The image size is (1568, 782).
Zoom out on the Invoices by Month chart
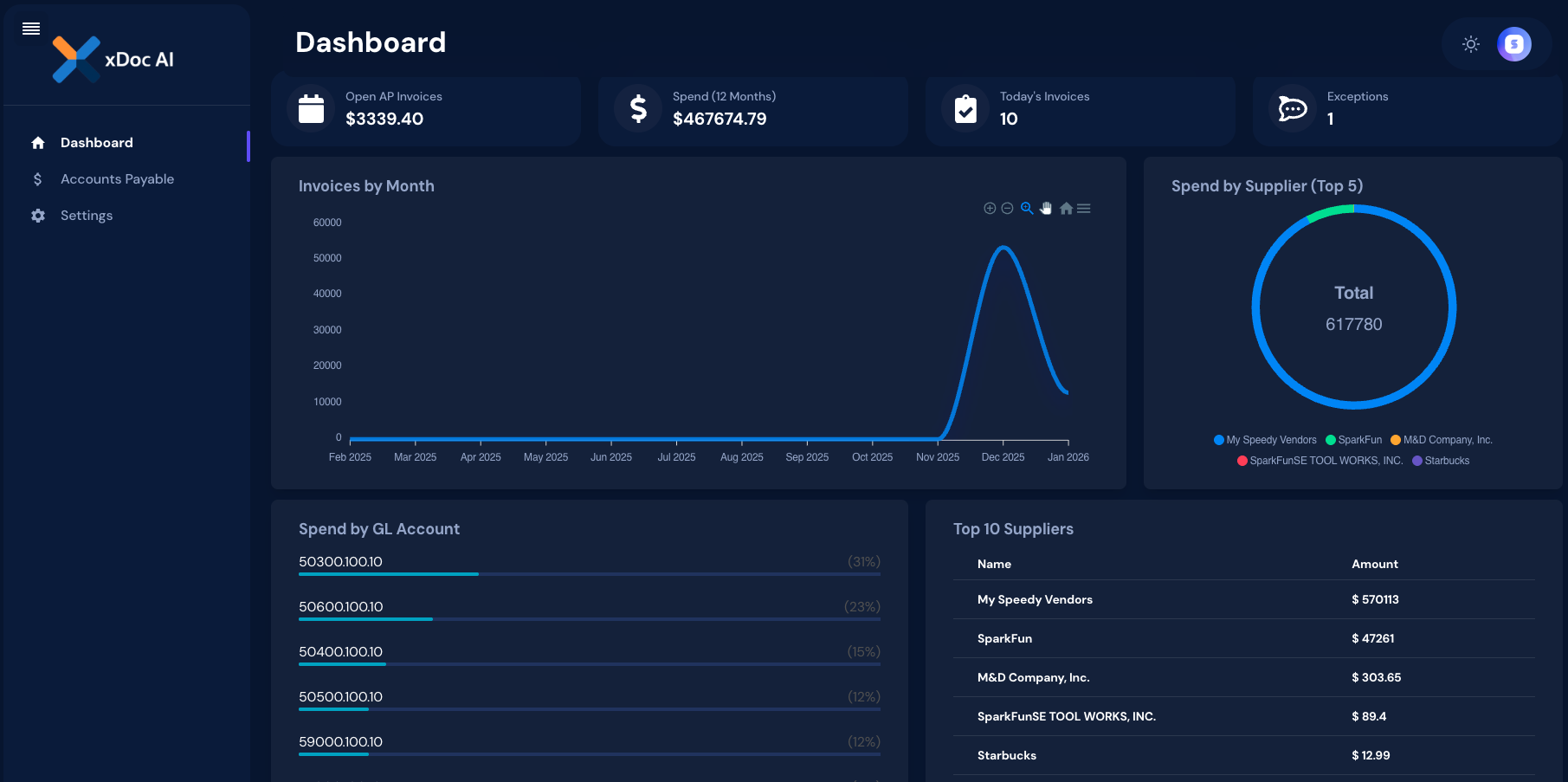point(1007,209)
